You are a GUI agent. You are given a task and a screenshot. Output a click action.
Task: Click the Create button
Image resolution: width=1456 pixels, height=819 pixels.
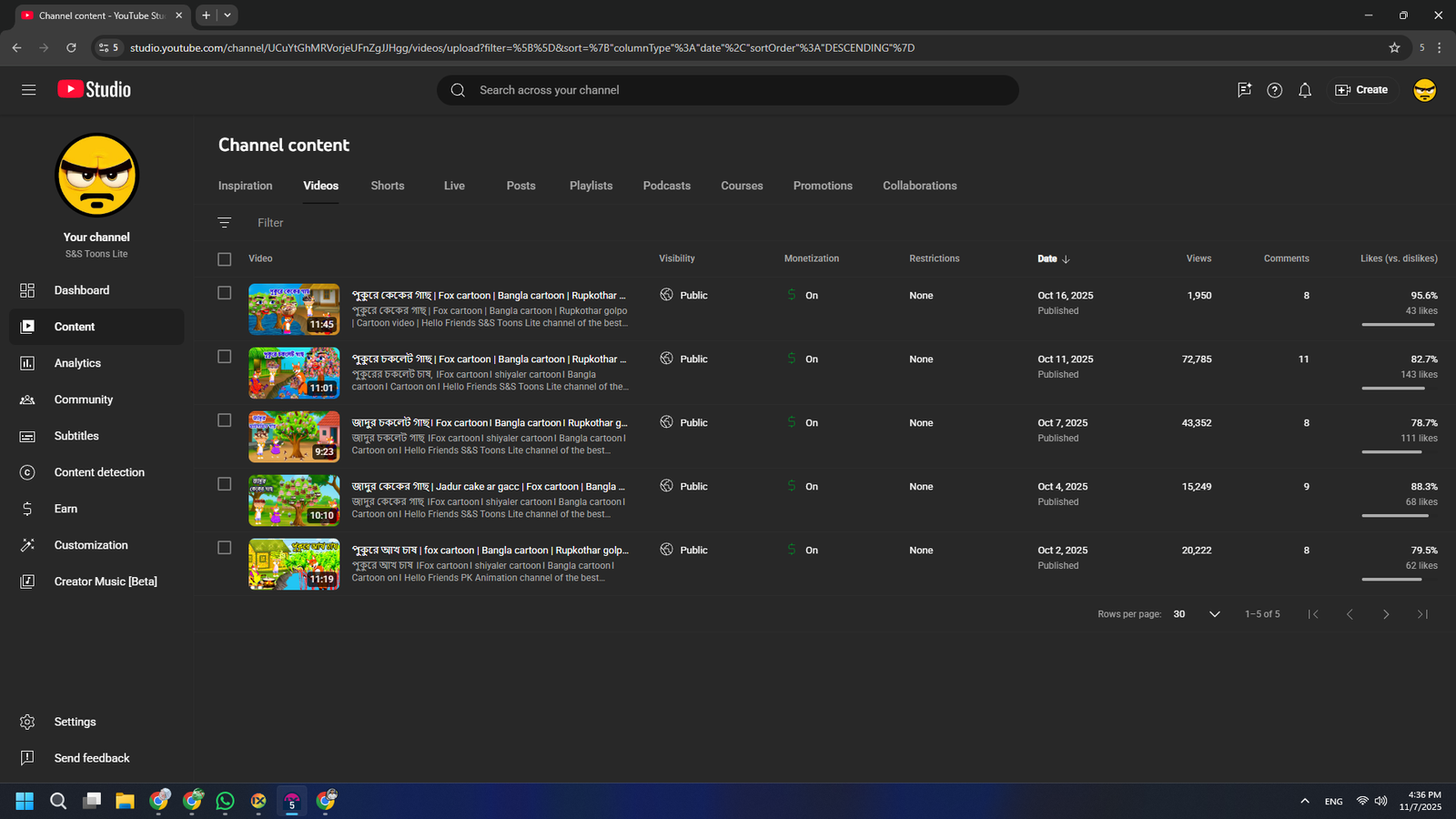pos(1361,90)
